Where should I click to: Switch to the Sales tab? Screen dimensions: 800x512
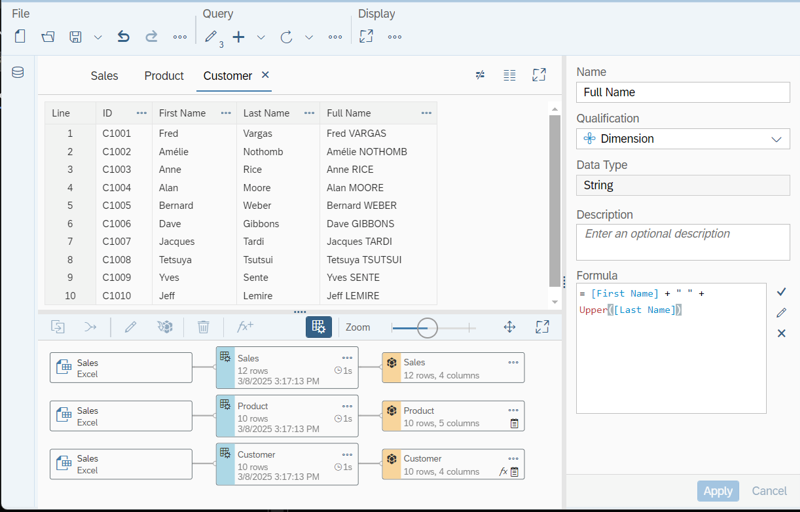(x=104, y=76)
